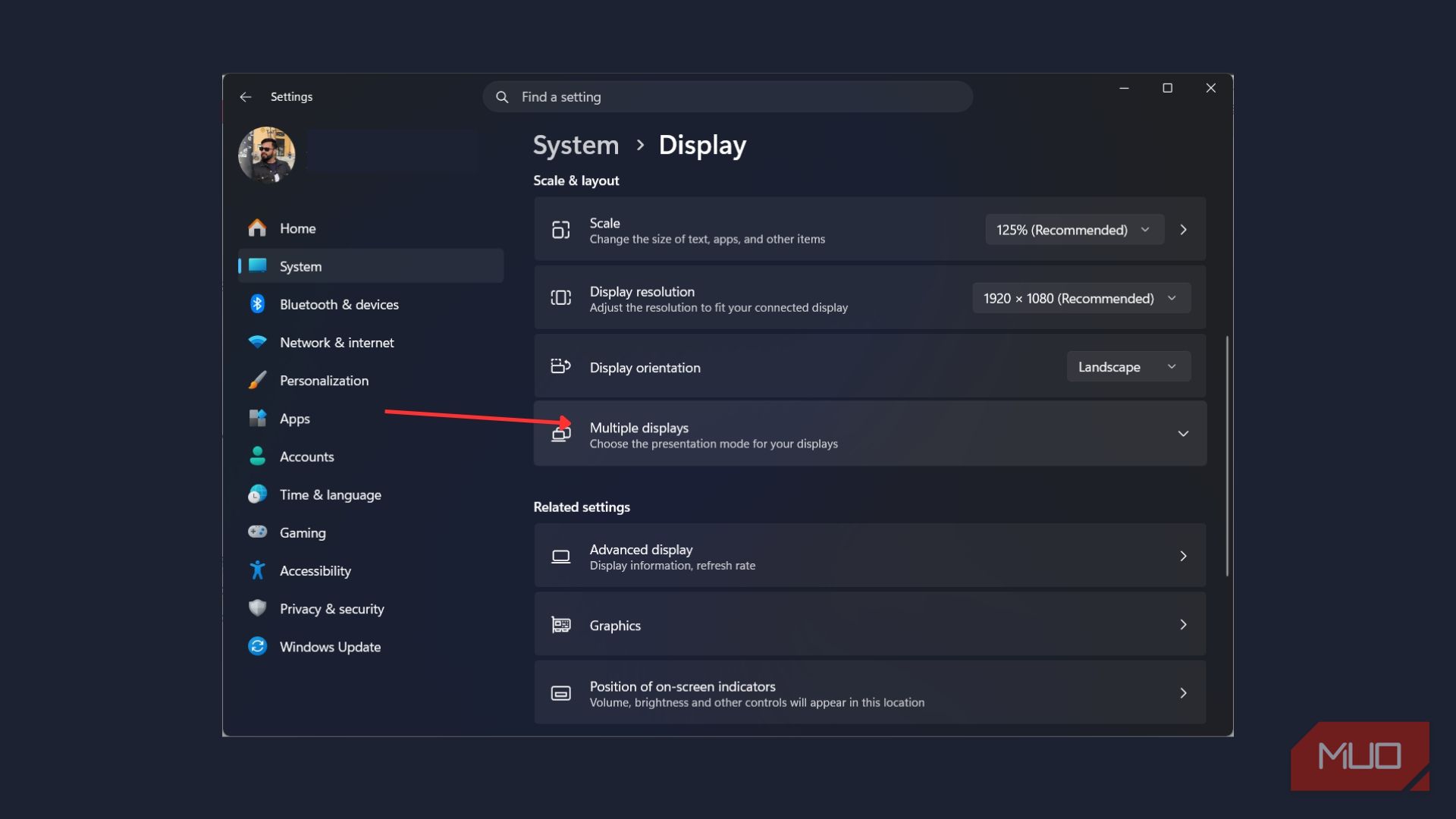Click the Bluetooth icon in sidebar

point(257,304)
